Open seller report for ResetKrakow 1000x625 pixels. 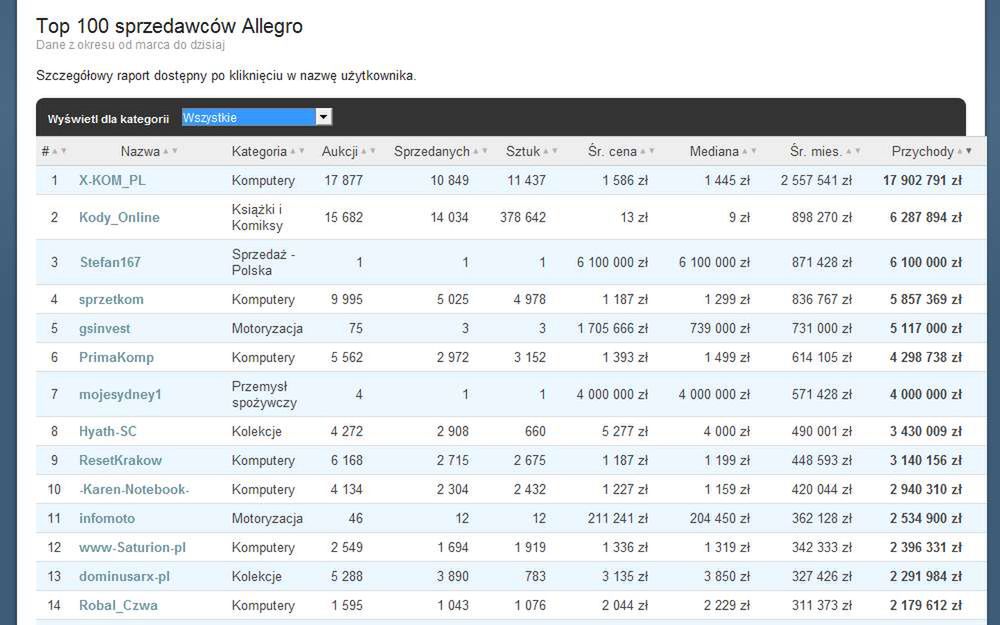pos(121,460)
